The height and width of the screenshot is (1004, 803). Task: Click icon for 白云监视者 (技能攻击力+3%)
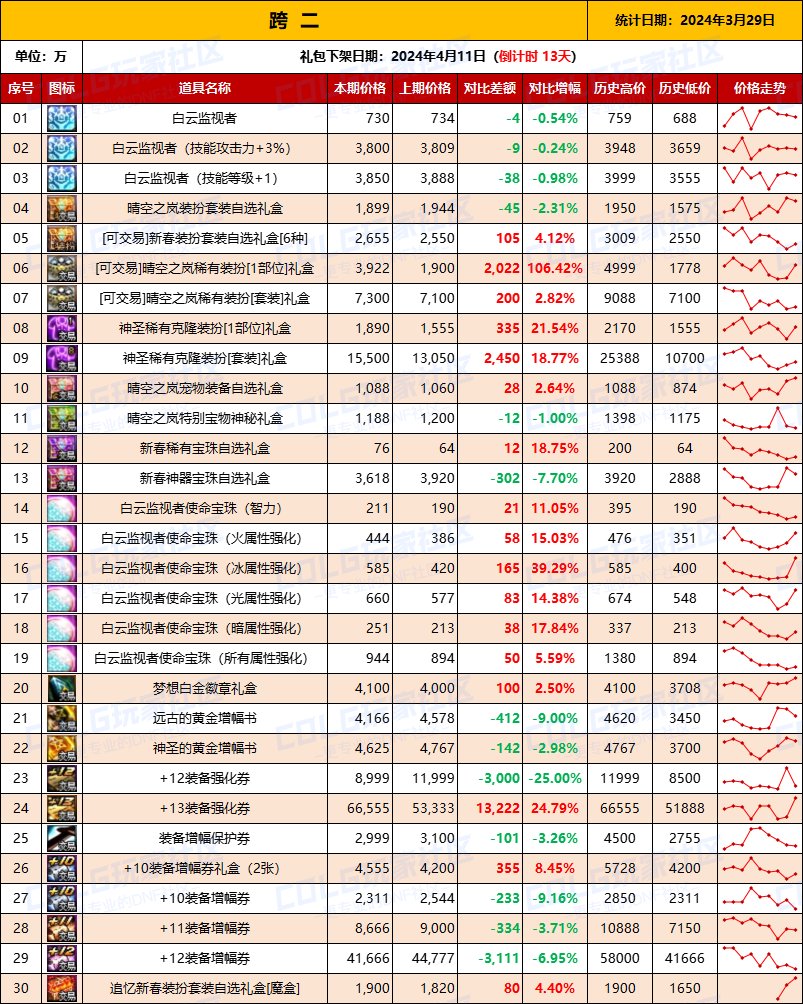coord(61,149)
